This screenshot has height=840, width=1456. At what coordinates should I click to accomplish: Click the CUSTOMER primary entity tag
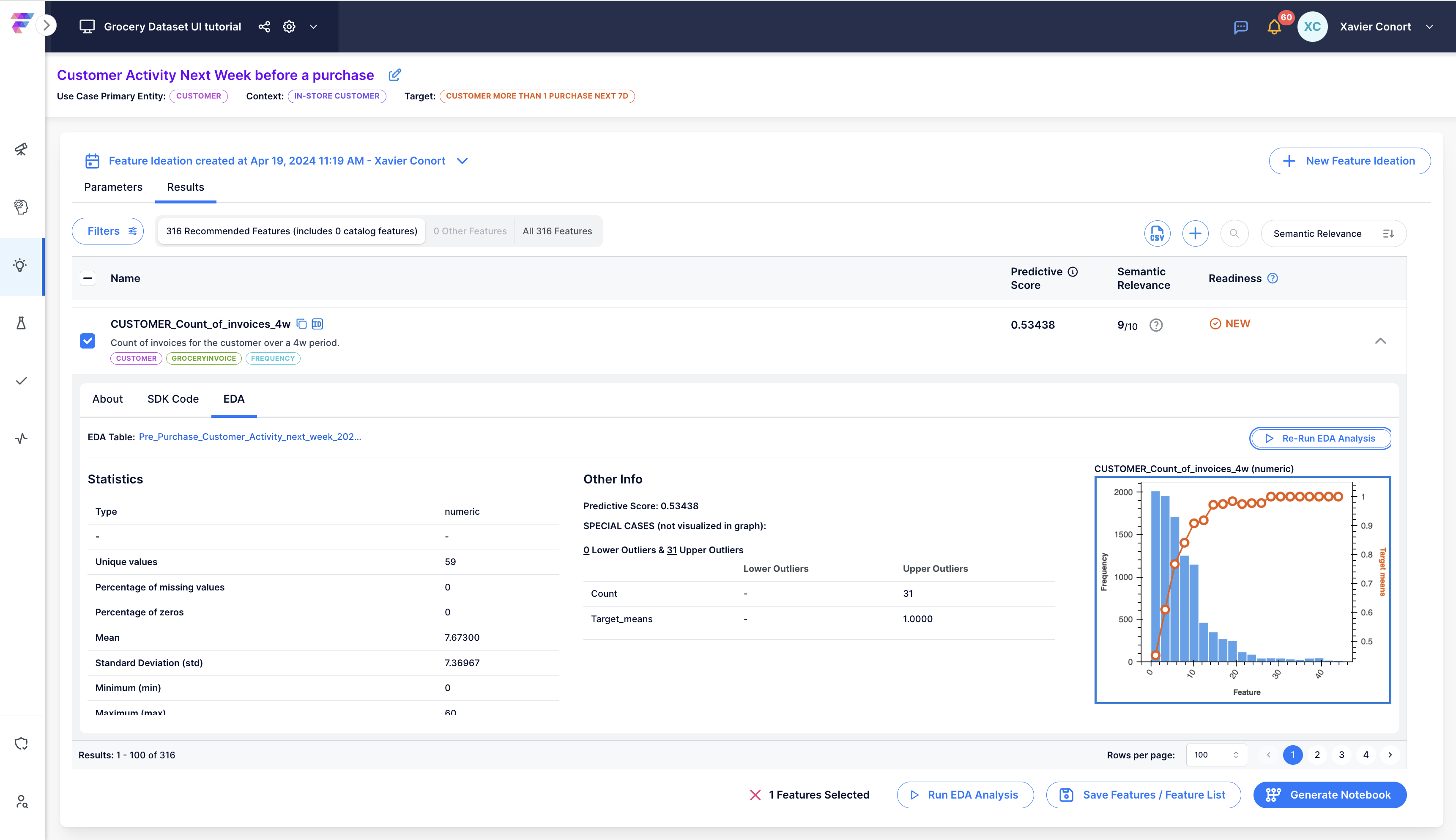(198, 96)
